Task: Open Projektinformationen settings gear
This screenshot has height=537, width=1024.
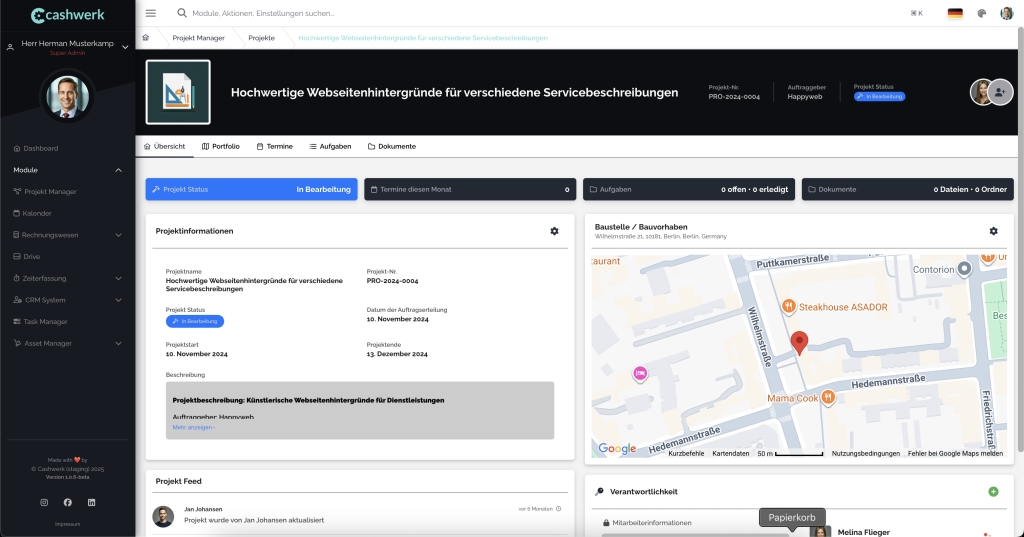Action: click(x=554, y=231)
